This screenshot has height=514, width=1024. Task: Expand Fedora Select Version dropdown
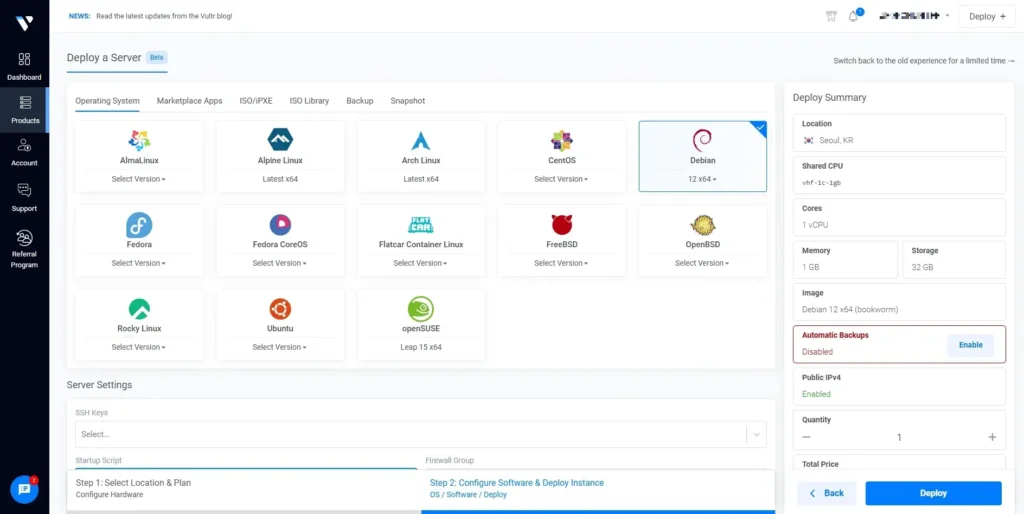click(x=138, y=263)
